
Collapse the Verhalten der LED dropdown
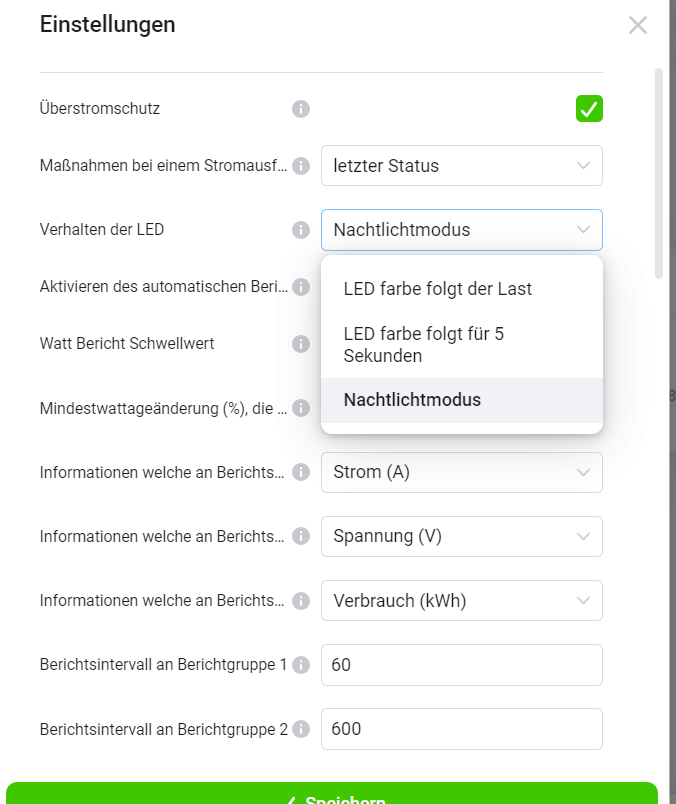point(461,230)
